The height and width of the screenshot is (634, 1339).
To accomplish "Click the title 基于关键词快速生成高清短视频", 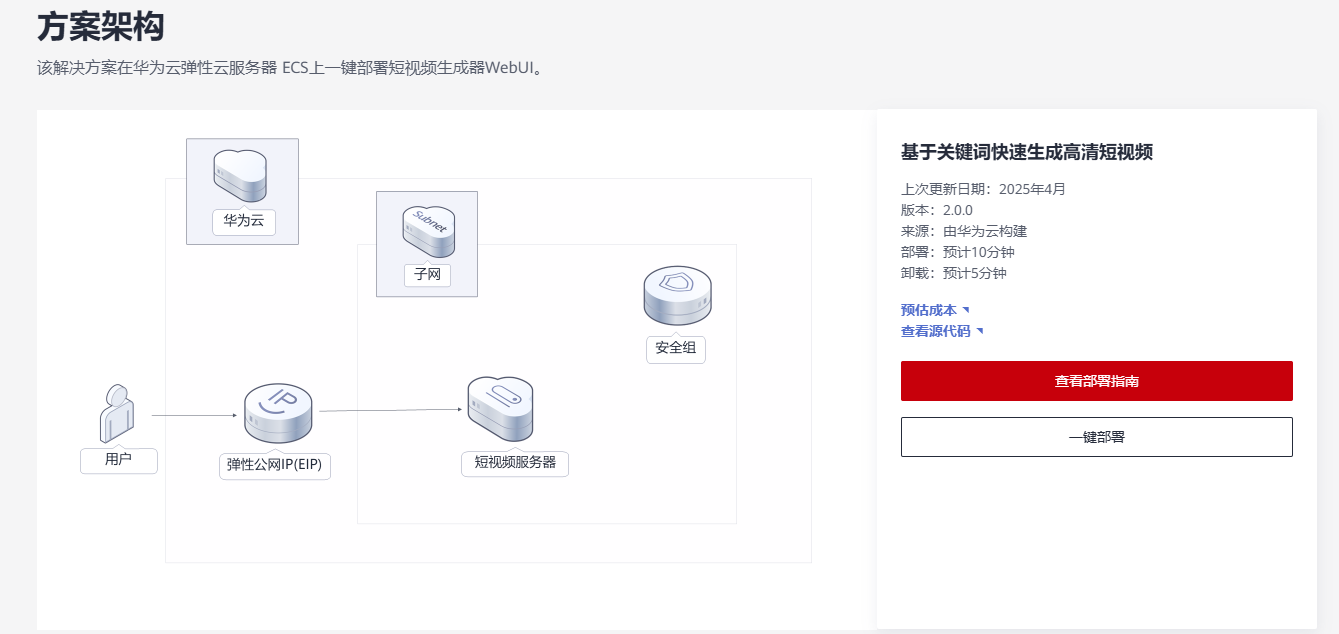I will pyautogui.click(x=1027, y=152).
